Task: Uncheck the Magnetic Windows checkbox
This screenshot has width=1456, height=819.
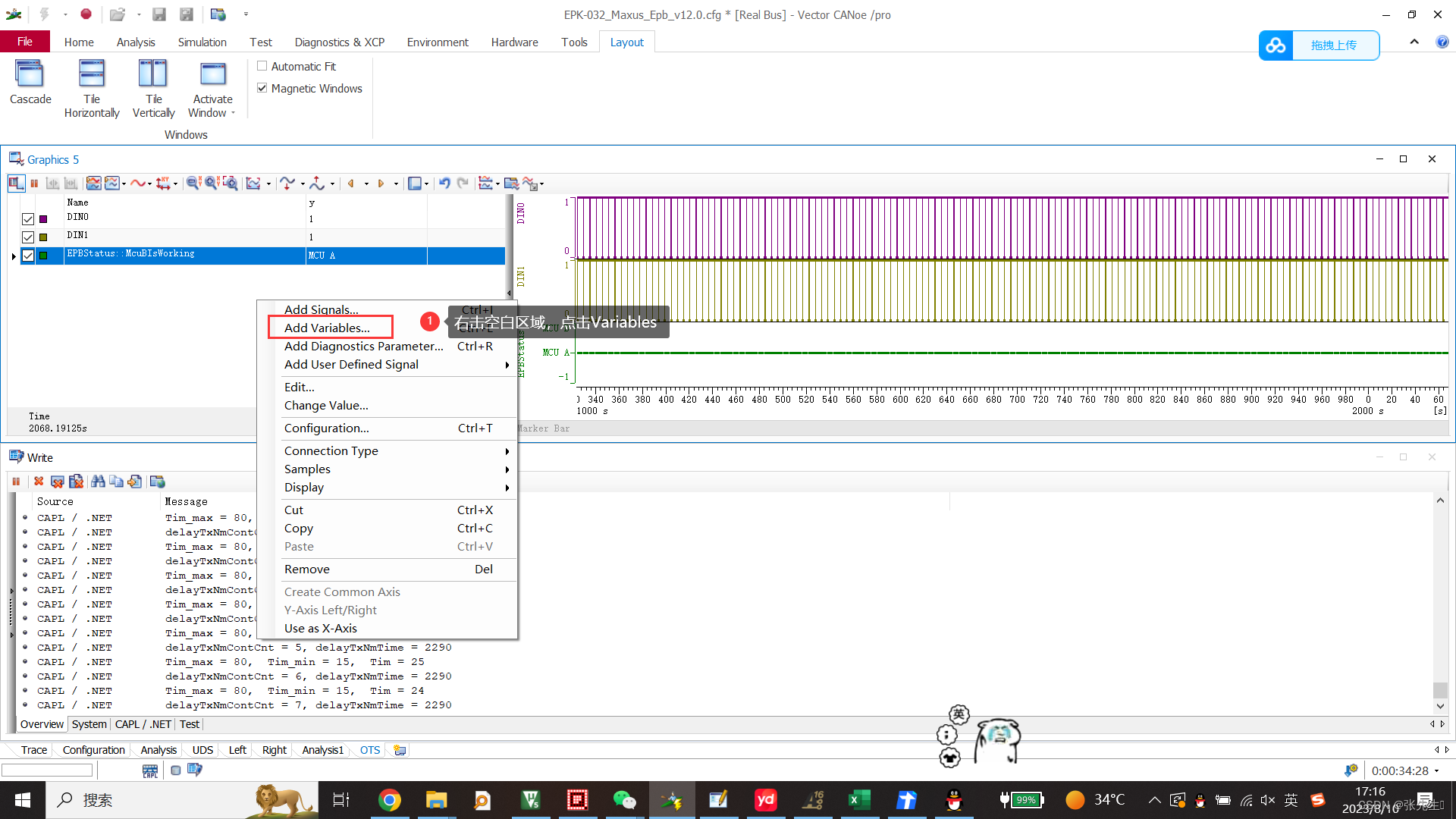Action: click(262, 89)
